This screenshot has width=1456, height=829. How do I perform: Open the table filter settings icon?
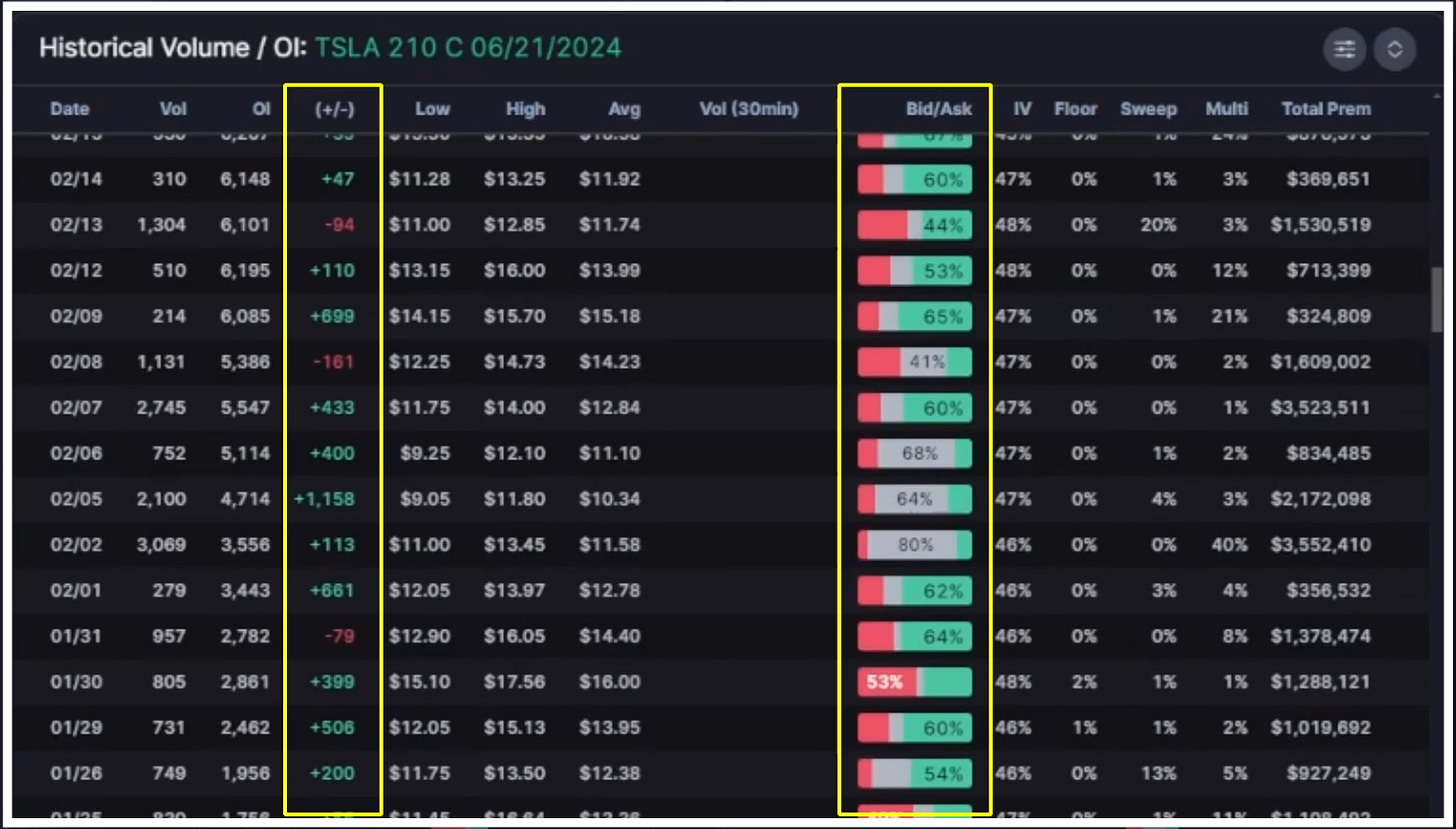pyautogui.click(x=1345, y=49)
